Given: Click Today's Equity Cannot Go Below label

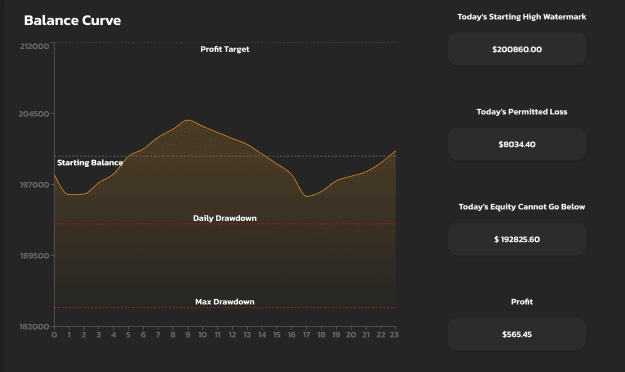Looking at the screenshot, I should coord(521,207).
